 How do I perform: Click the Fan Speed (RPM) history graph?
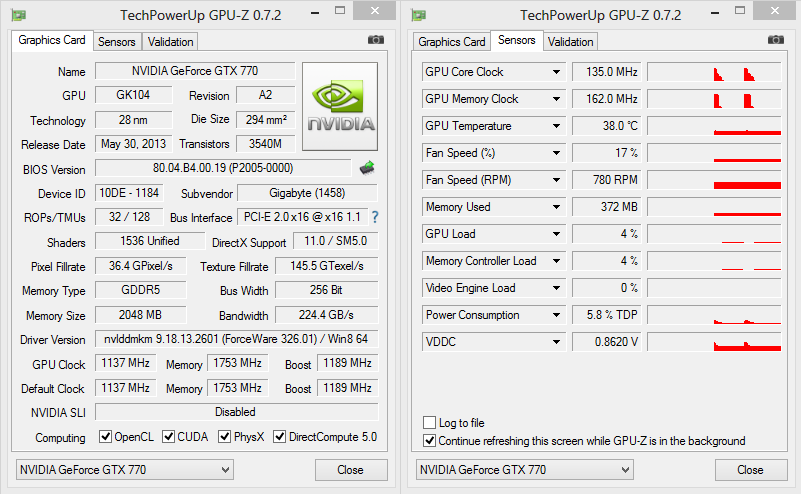[714, 180]
